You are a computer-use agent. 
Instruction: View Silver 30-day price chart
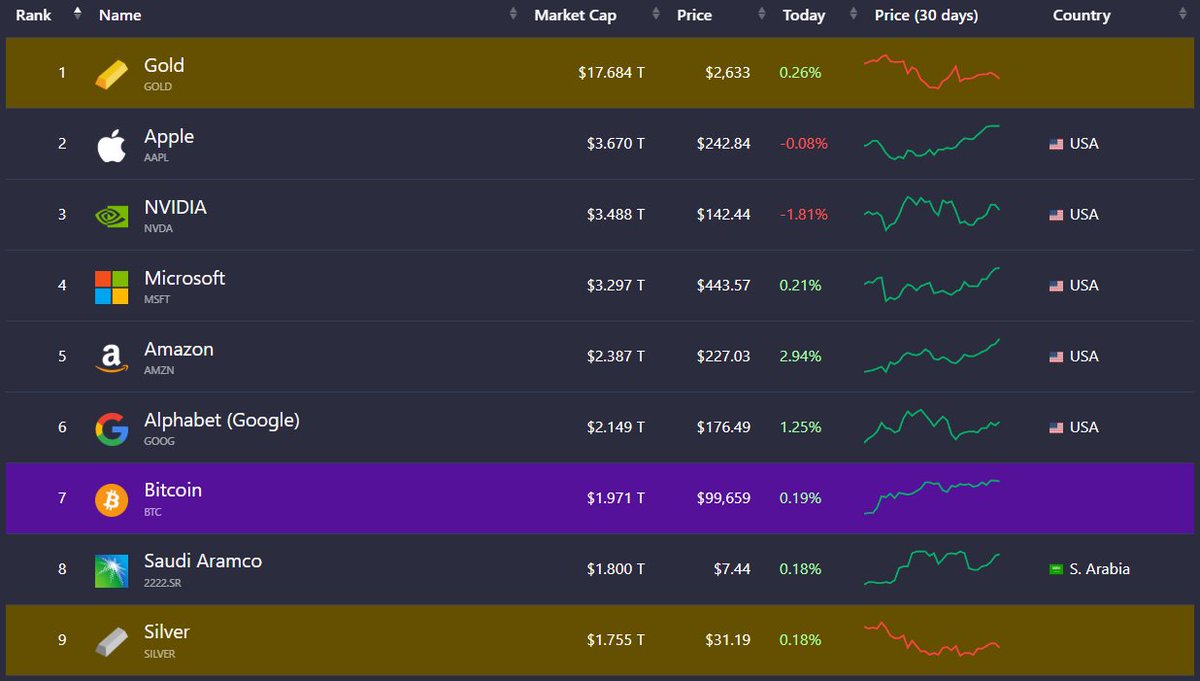click(x=932, y=640)
